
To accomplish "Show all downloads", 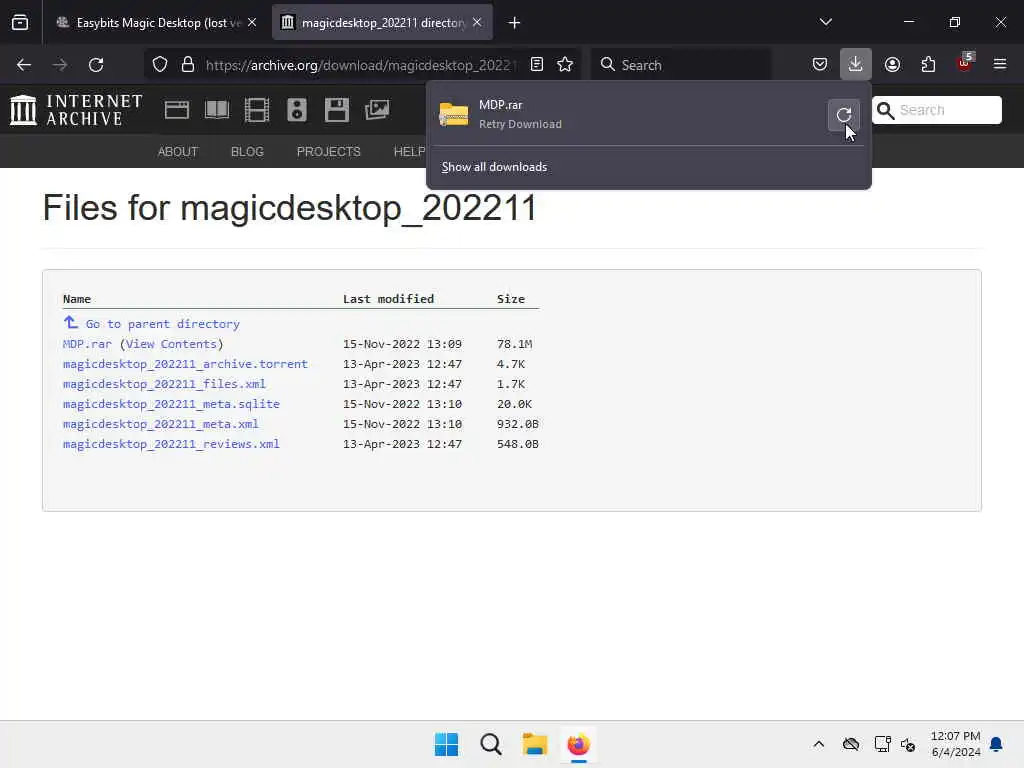I will 494,167.
